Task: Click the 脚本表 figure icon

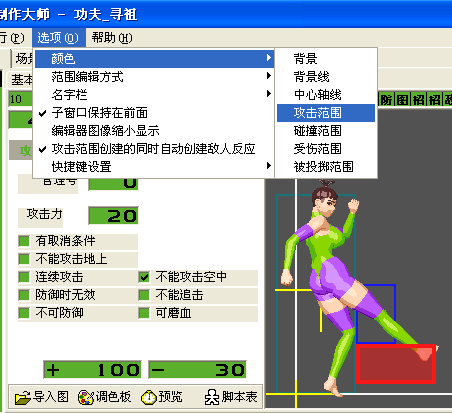Action: coord(212,397)
